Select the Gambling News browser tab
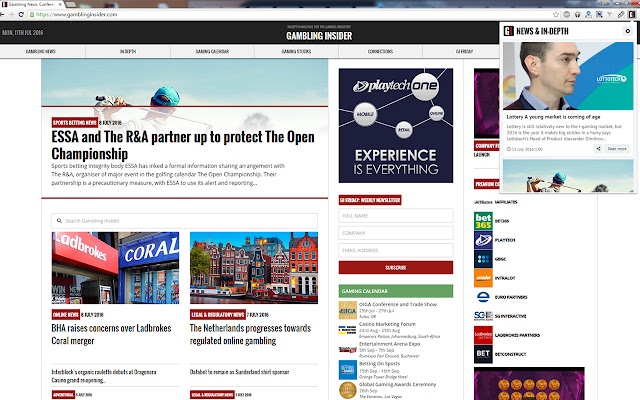 pyautogui.click(x=32, y=4)
